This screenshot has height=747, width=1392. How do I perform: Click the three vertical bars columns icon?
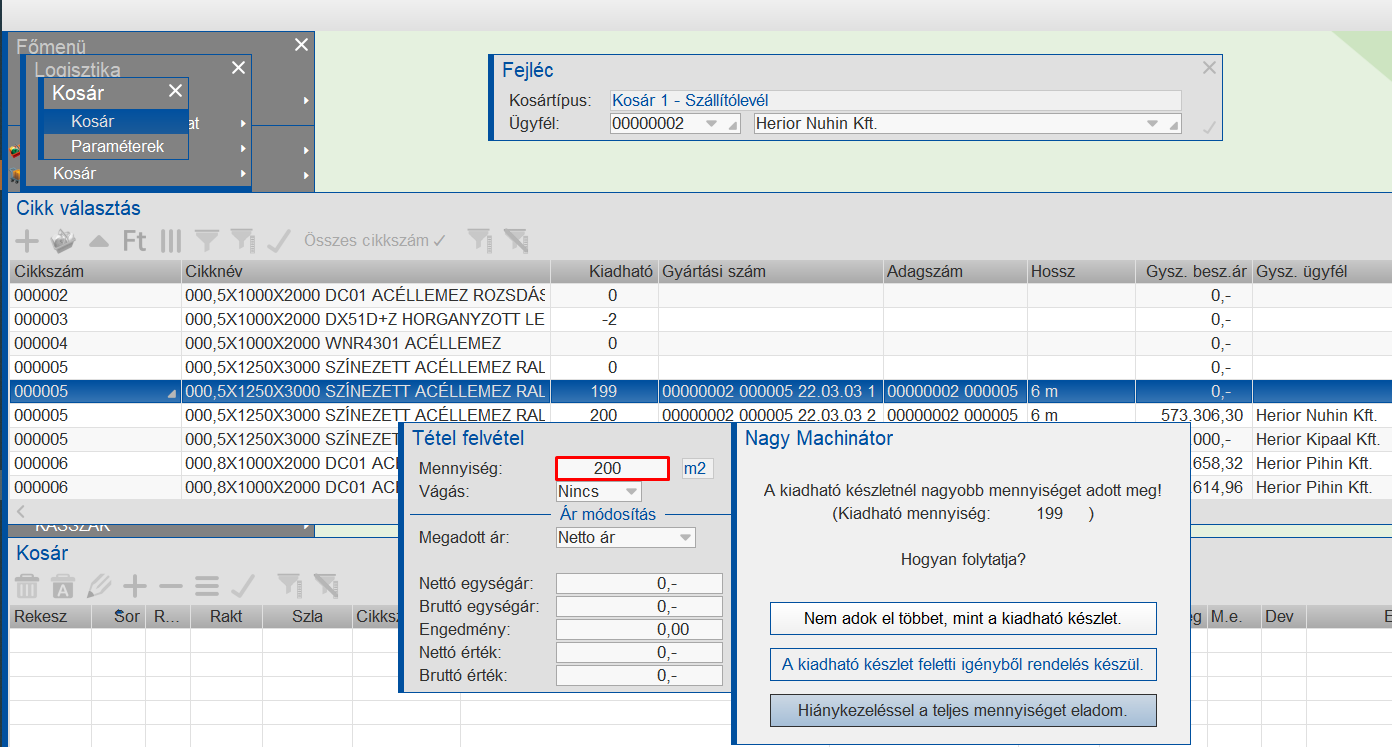(171, 241)
